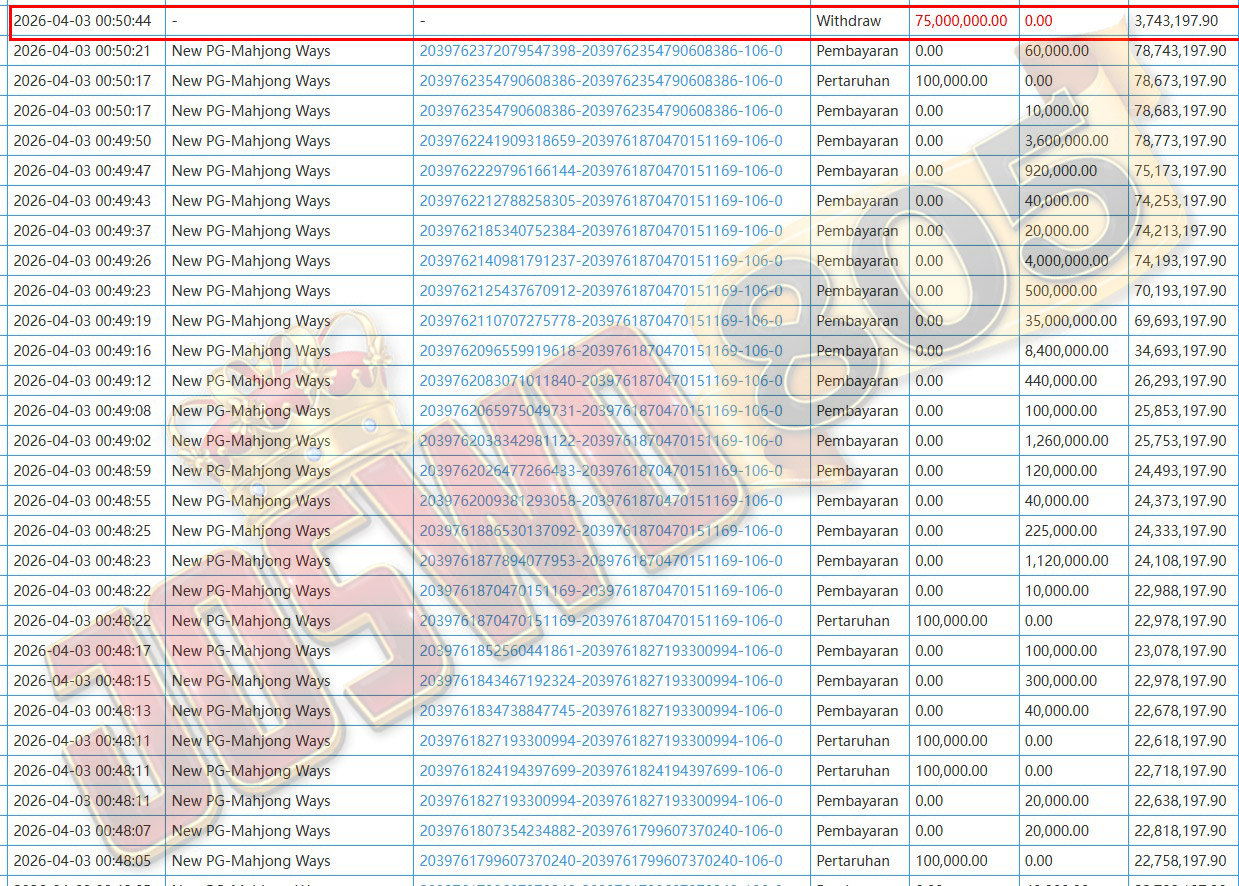Click transaction link starting with 2039761852560441861
The image size is (1239, 886).
tap(601, 651)
